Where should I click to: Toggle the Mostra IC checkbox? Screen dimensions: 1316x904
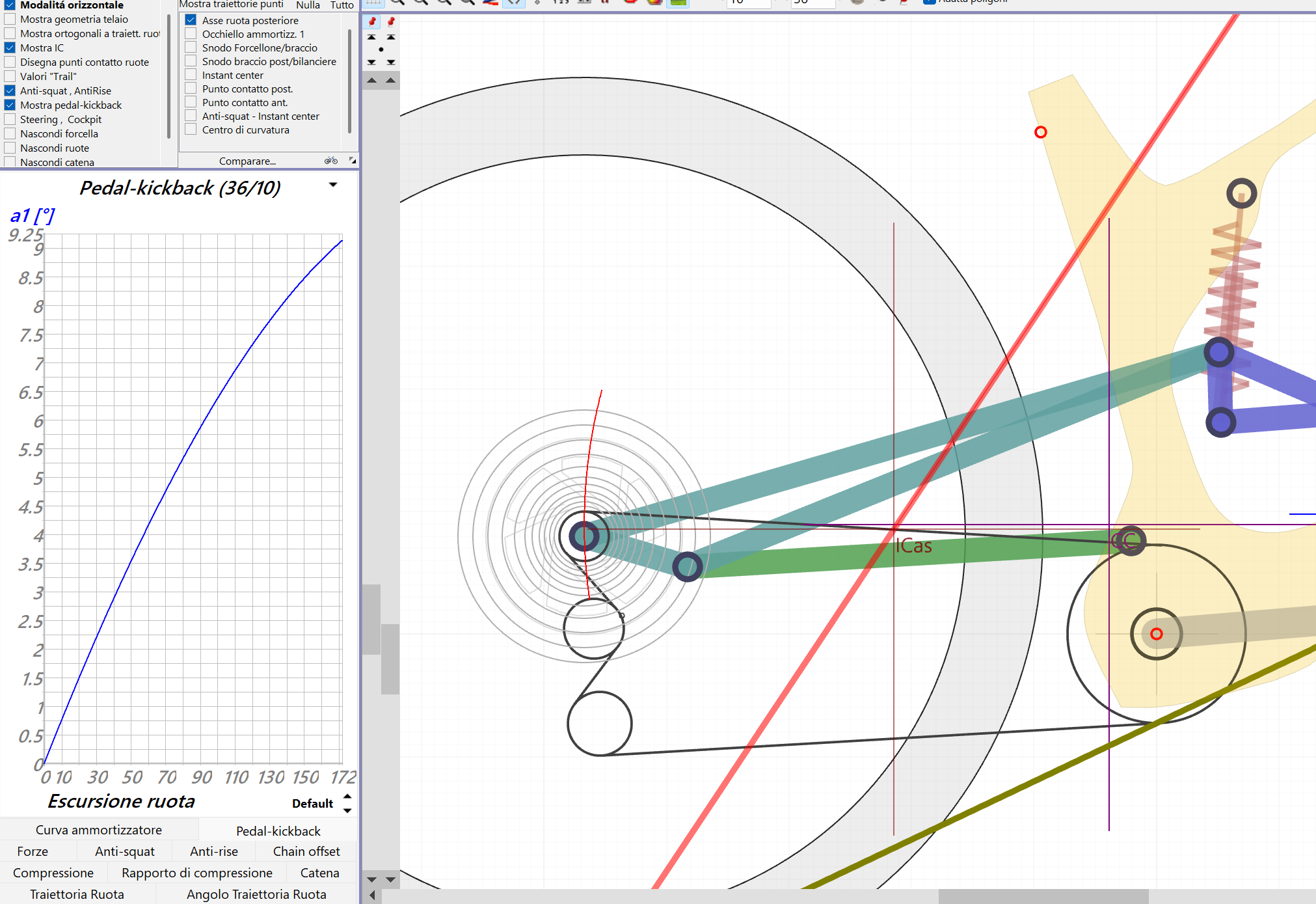click(10, 48)
